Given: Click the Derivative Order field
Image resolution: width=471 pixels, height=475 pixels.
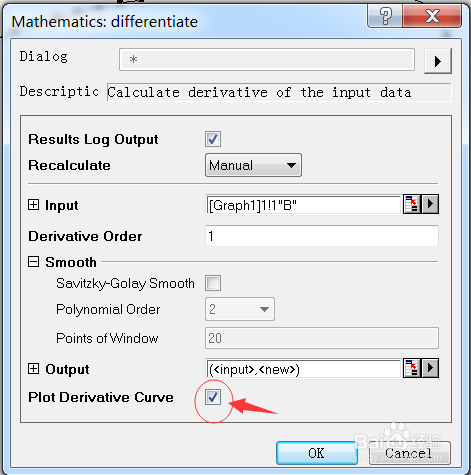Looking at the screenshot, I should pyautogui.click(x=322, y=236).
